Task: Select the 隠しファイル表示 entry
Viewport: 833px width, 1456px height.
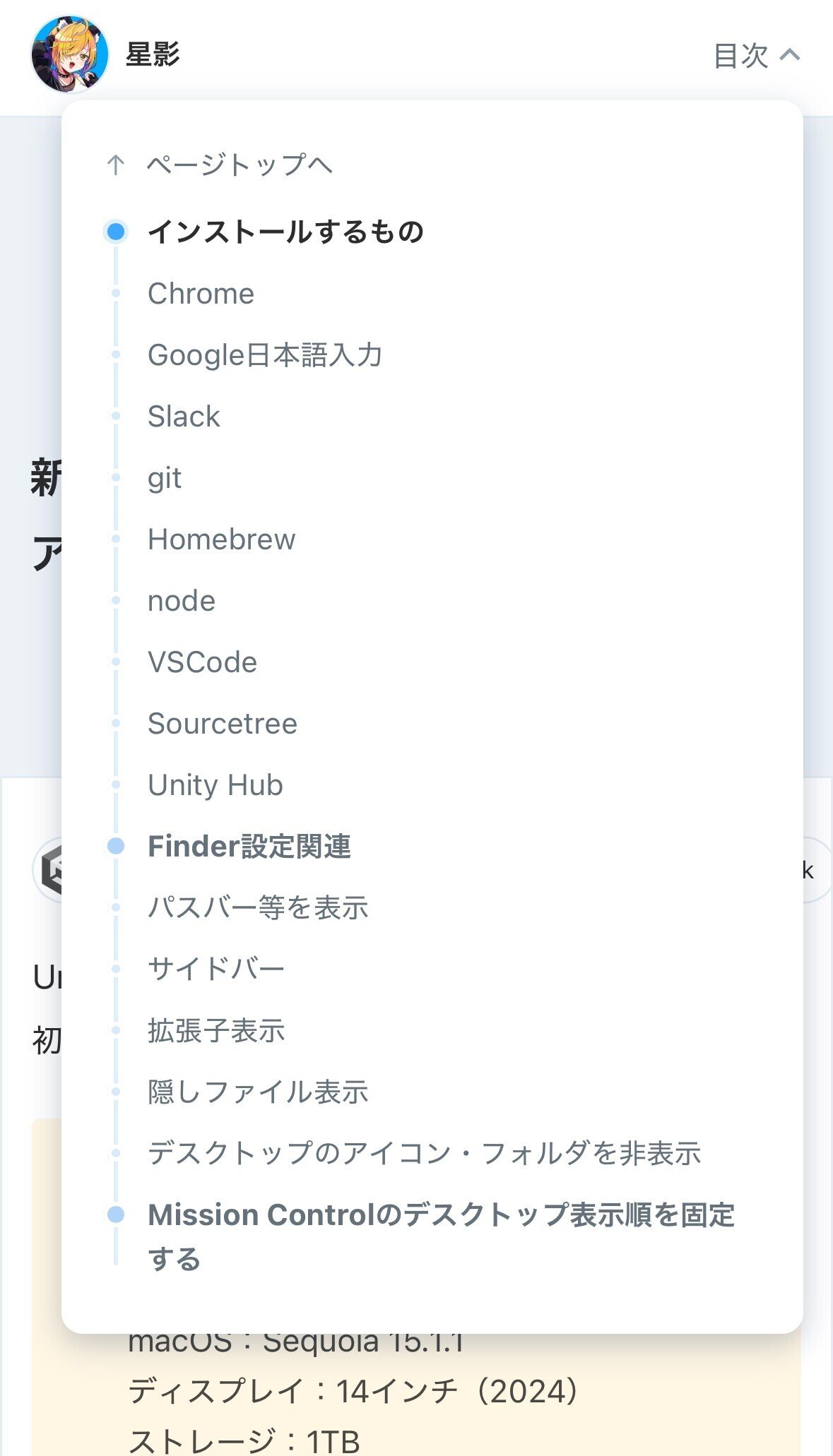Action: click(258, 1092)
